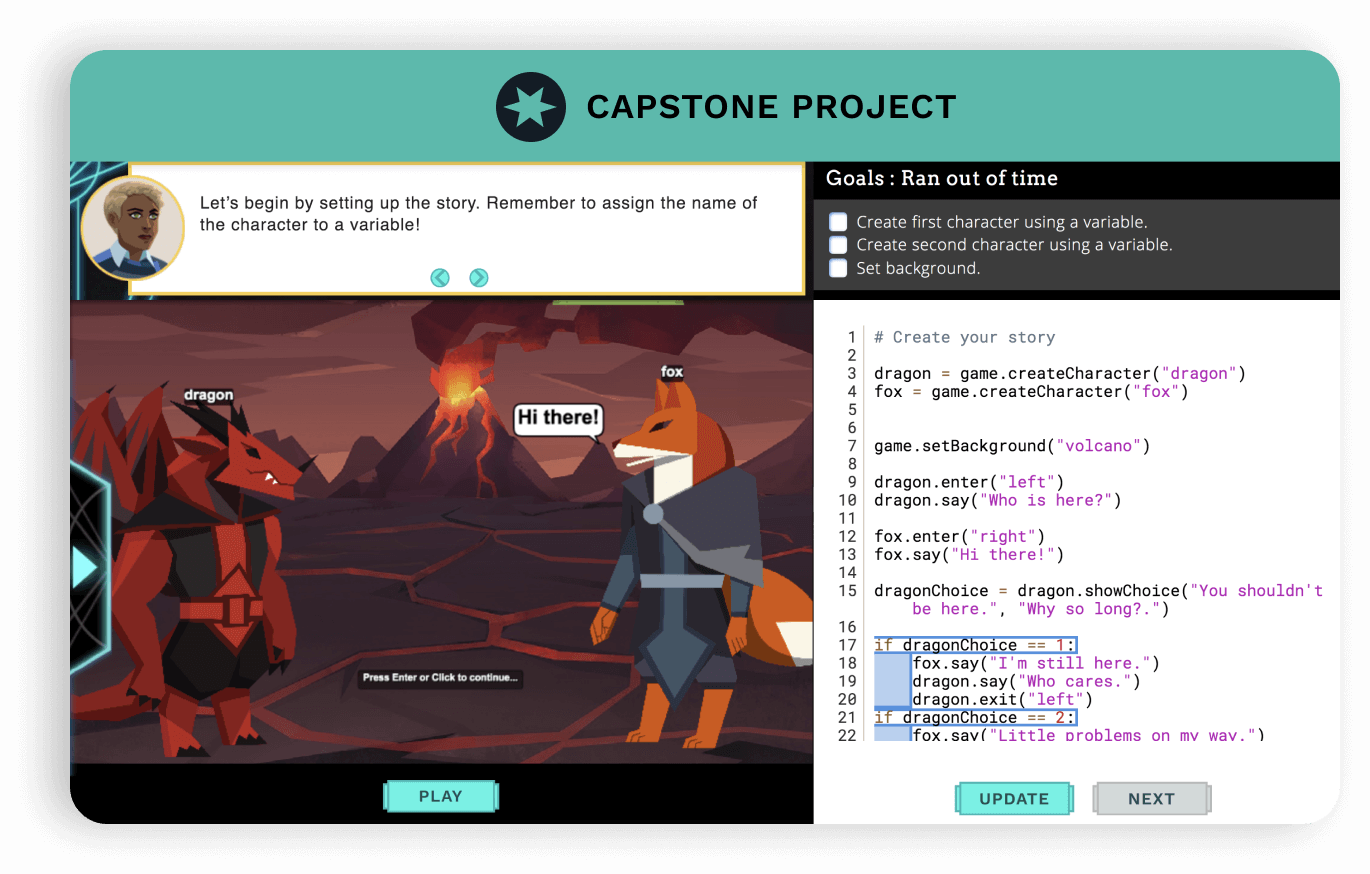Click the star Capstone Project logo
Screen dimensions: 1370x874
[x=531, y=107]
